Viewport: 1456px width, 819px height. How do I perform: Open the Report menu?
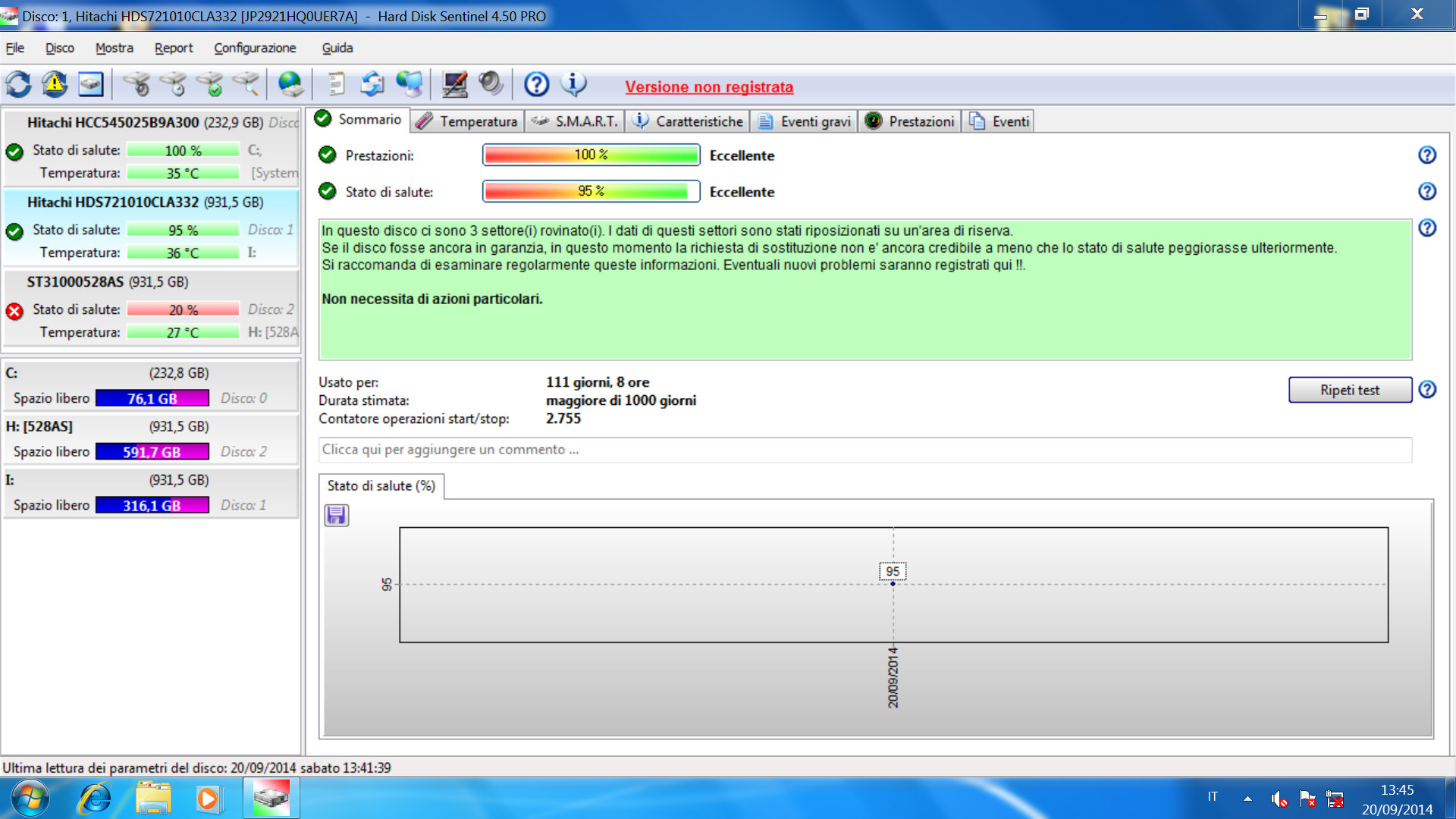coord(174,48)
